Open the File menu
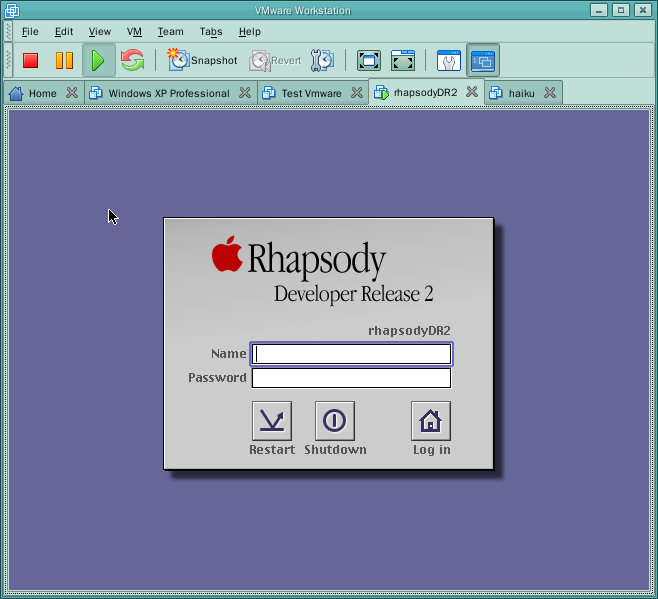 30,31
